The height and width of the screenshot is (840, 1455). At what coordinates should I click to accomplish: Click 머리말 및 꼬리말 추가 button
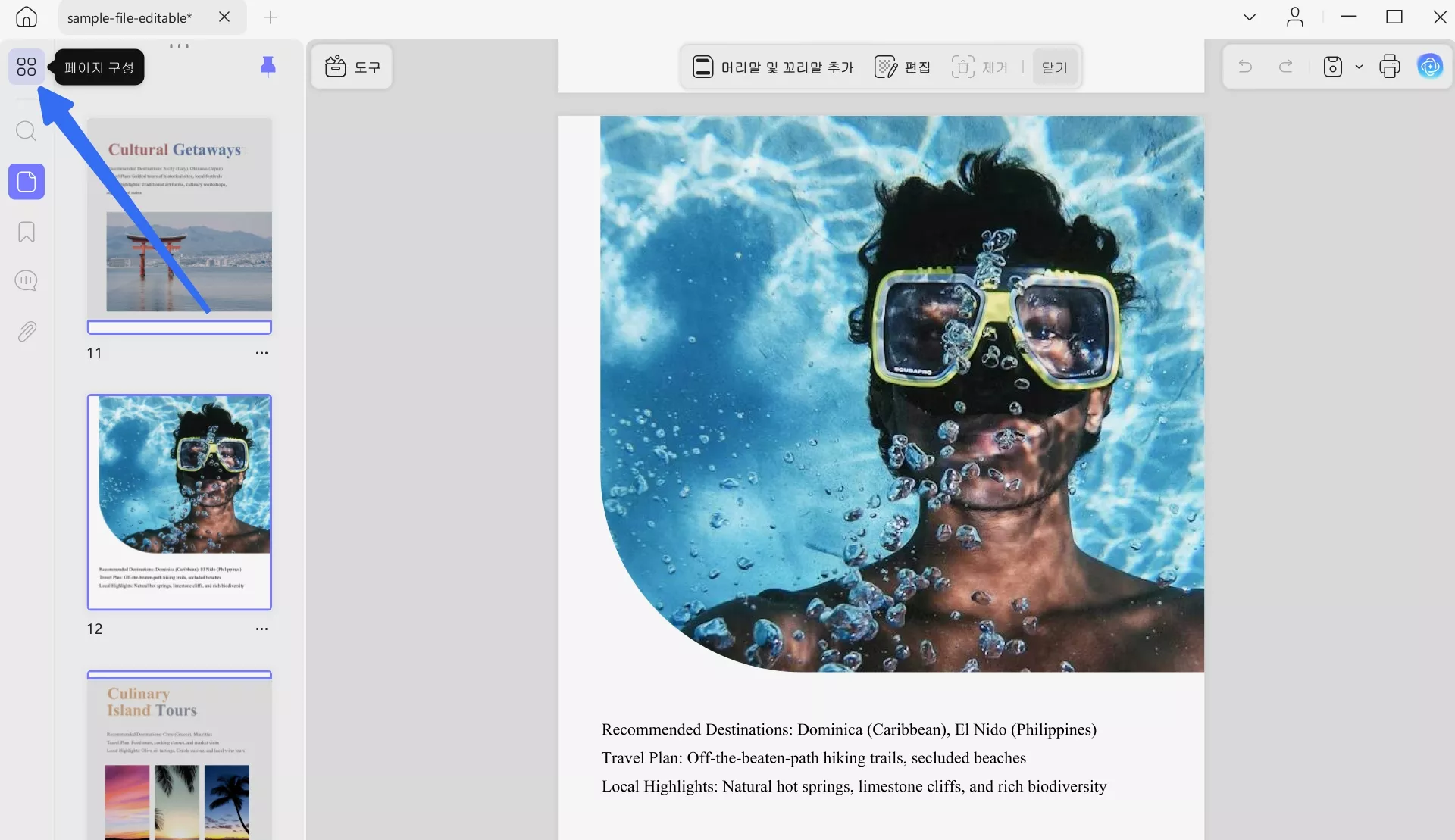(x=773, y=67)
